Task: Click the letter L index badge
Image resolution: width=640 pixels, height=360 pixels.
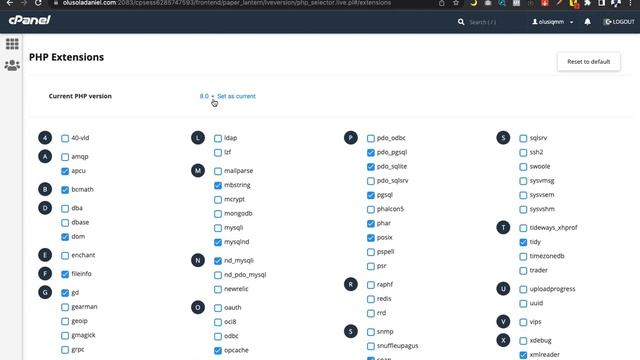Action: pyautogui.click(x=198, y=138)
